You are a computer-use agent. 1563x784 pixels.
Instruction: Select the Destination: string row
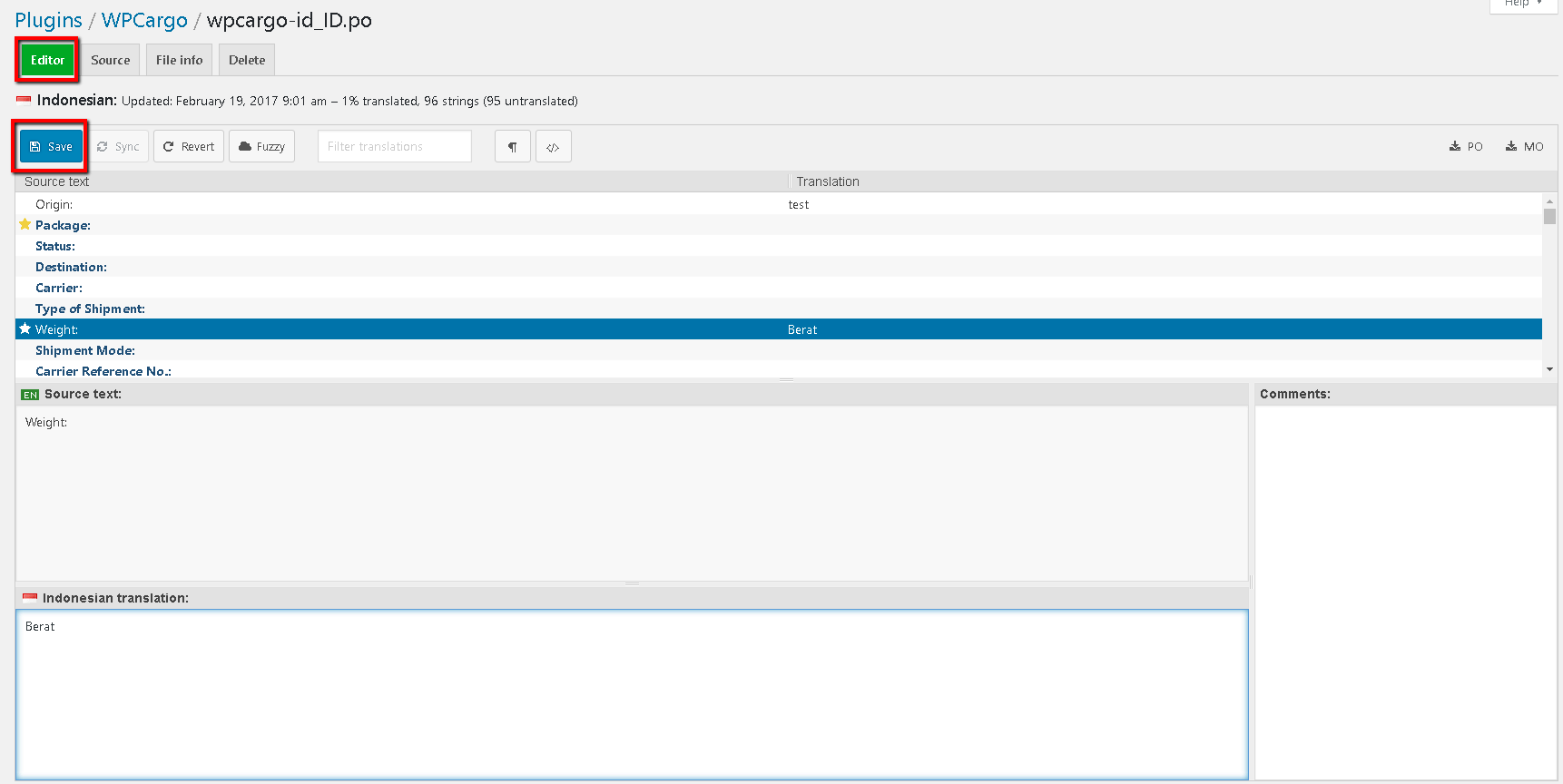[x=71, y=267]
